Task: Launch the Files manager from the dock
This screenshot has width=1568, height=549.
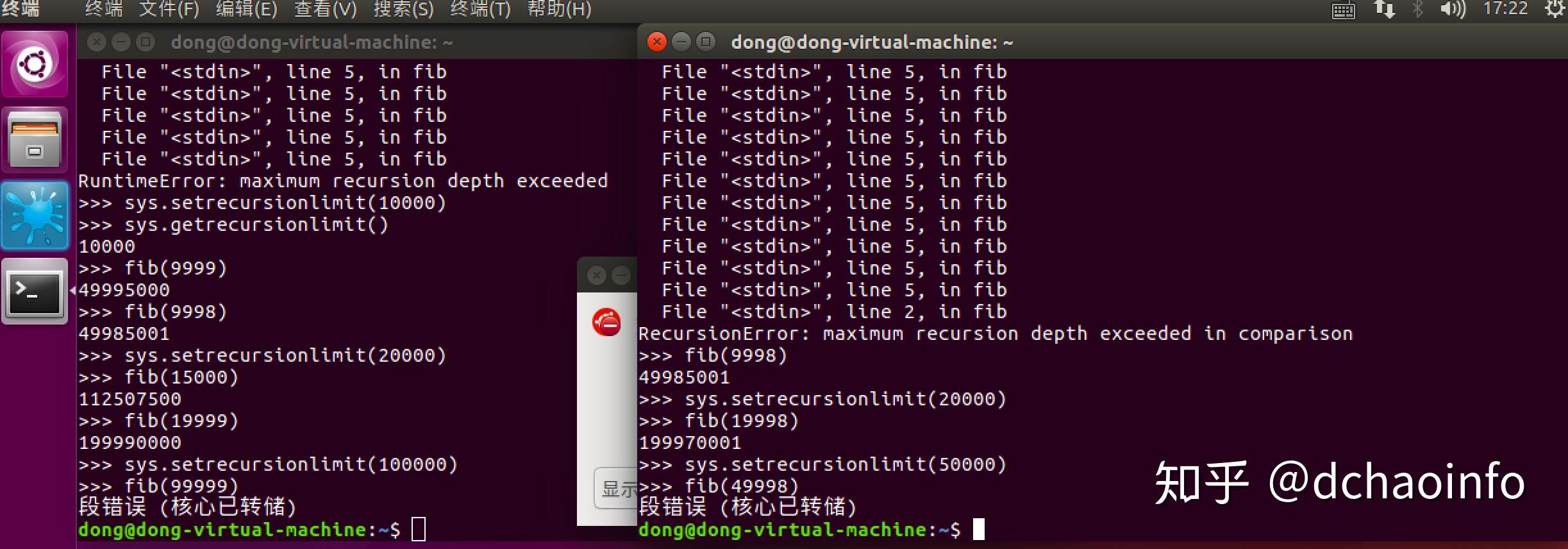Action: tap(35, 139)
